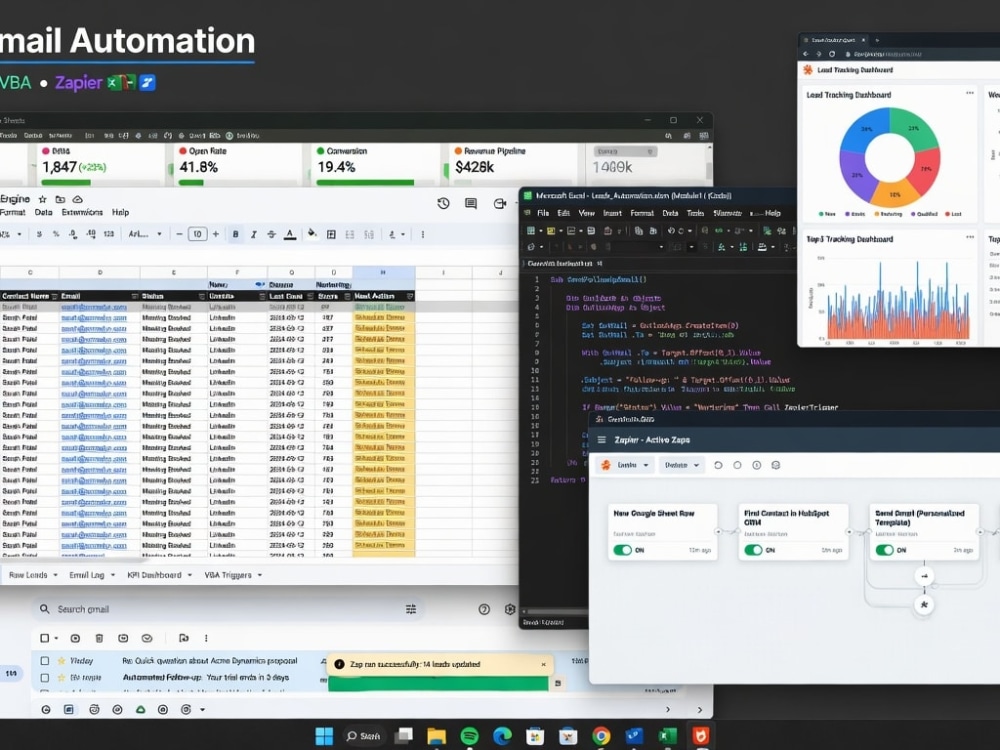Toggle the Send Email Personalized Template zap

(885, 550)
